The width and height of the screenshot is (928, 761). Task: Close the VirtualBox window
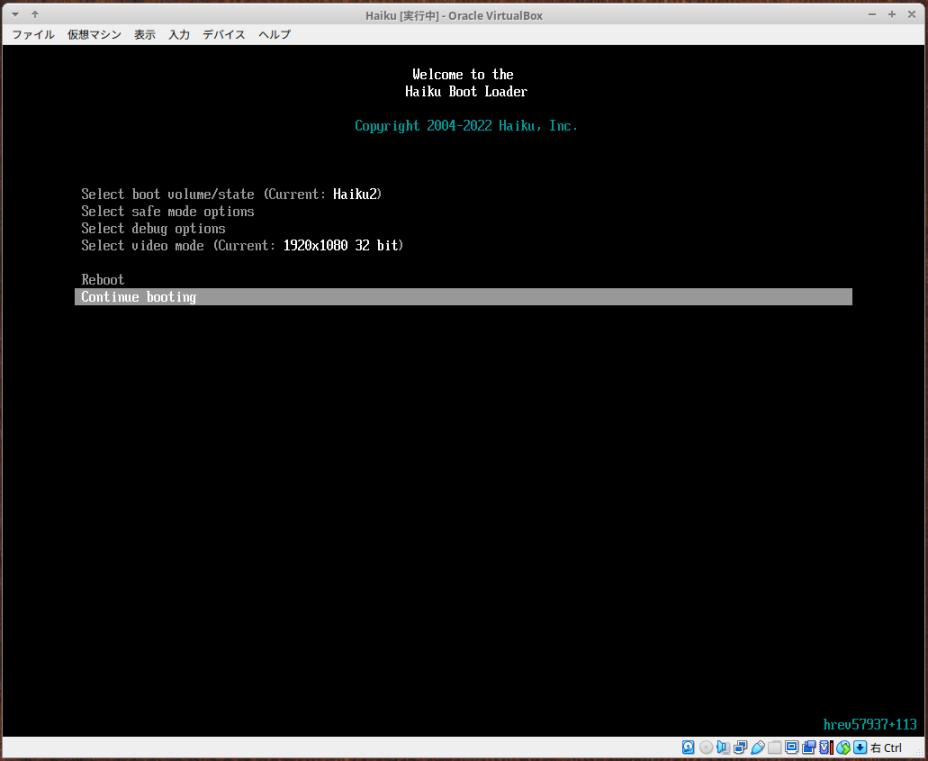pyautogui.click(x=911, y=14)
